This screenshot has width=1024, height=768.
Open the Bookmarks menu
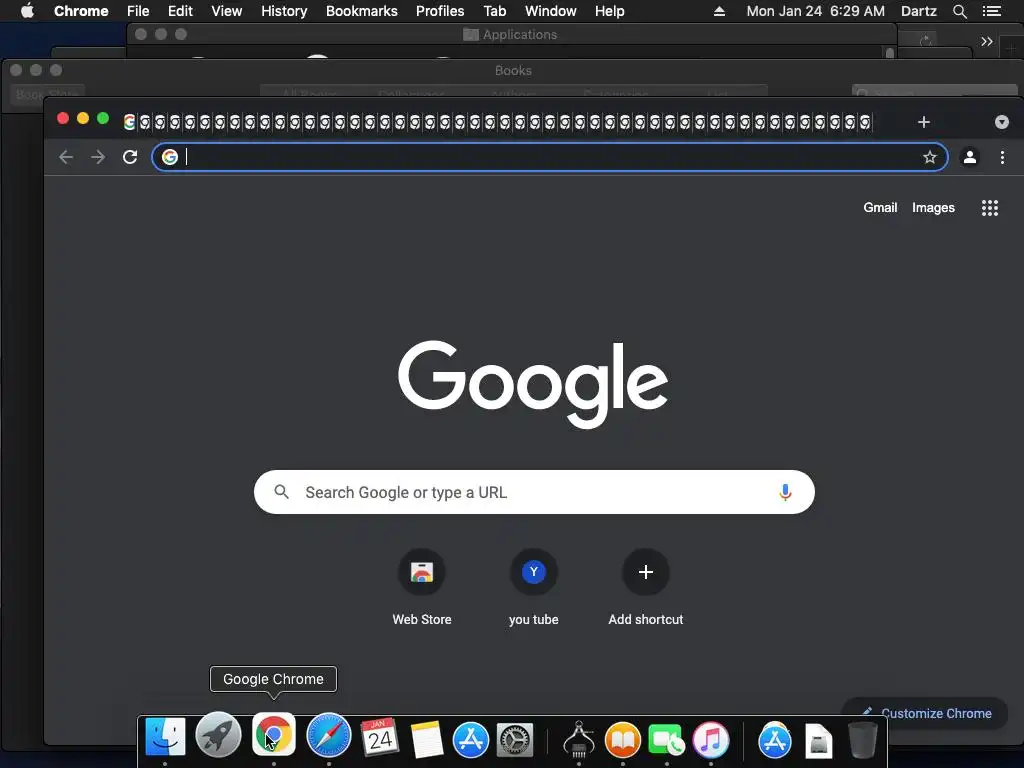coord(362,11)
